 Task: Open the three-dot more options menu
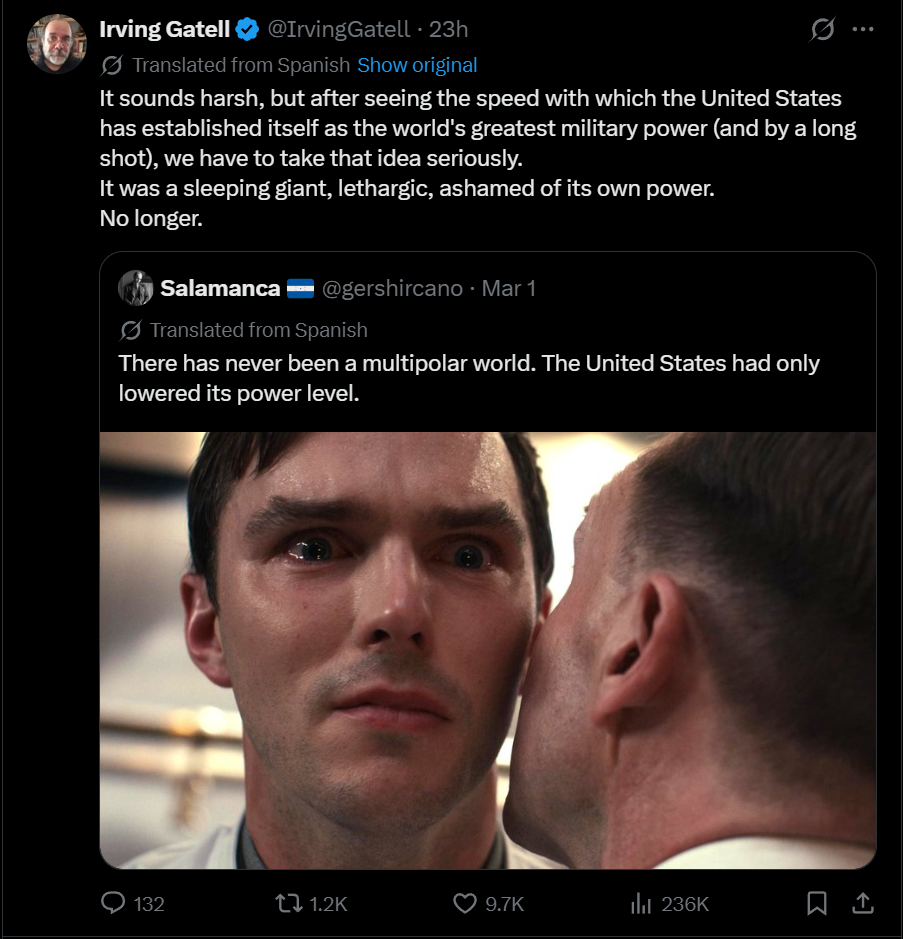point(863,30)
